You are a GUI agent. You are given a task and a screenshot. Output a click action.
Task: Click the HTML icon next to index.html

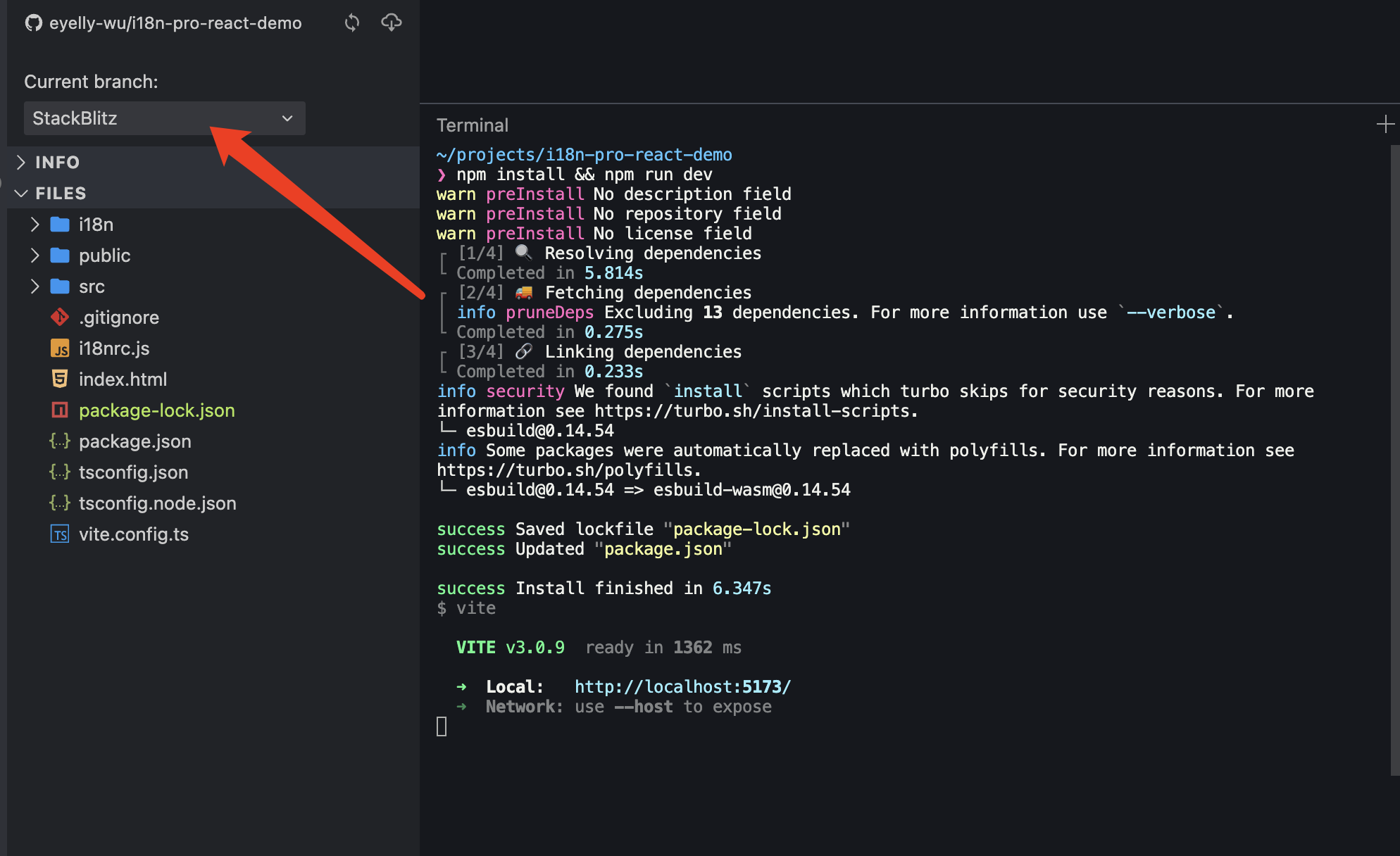[x=60, y=379]
